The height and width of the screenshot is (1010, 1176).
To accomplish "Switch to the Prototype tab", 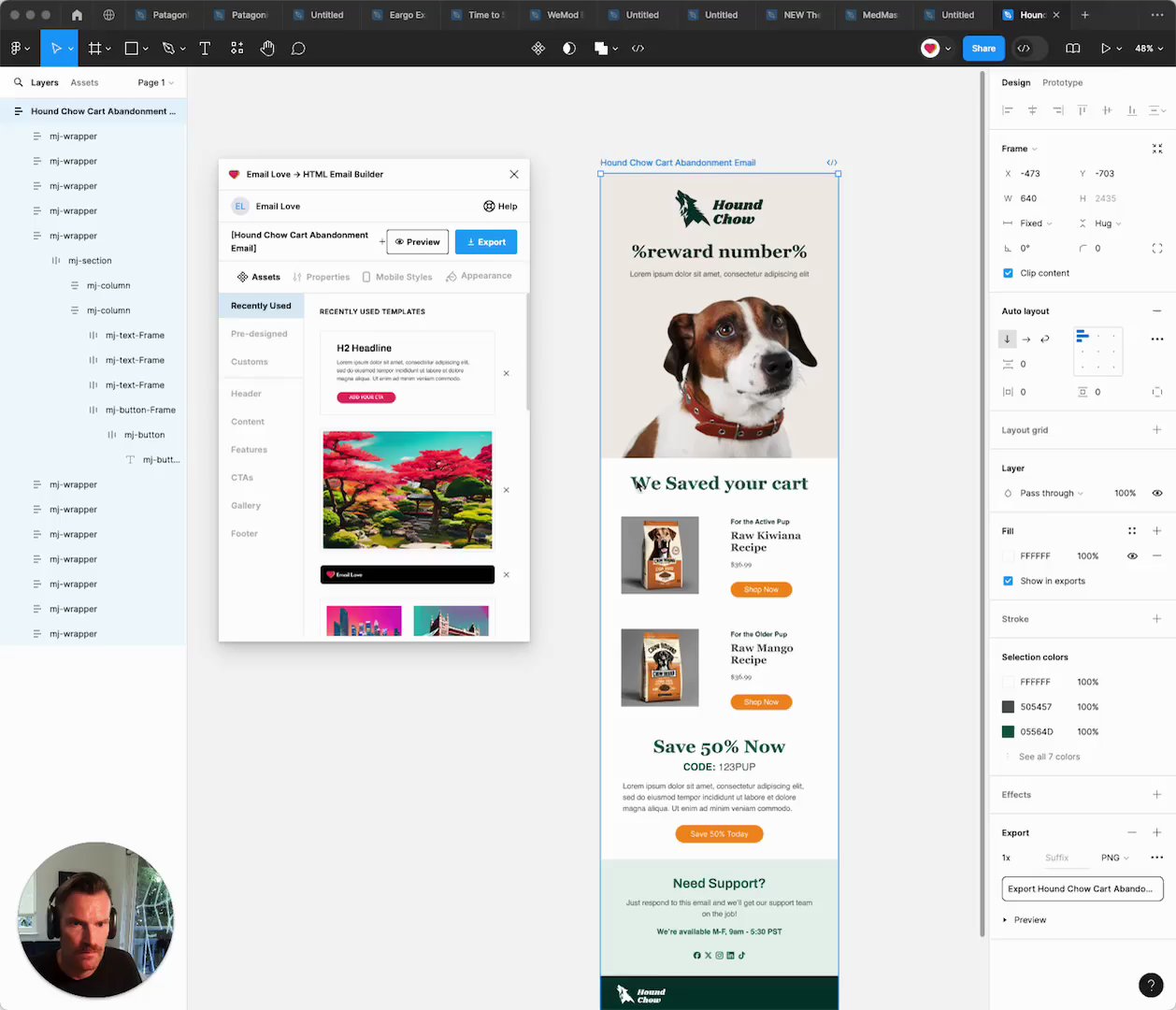I will pyautogui.click(x=1062, y=82).
